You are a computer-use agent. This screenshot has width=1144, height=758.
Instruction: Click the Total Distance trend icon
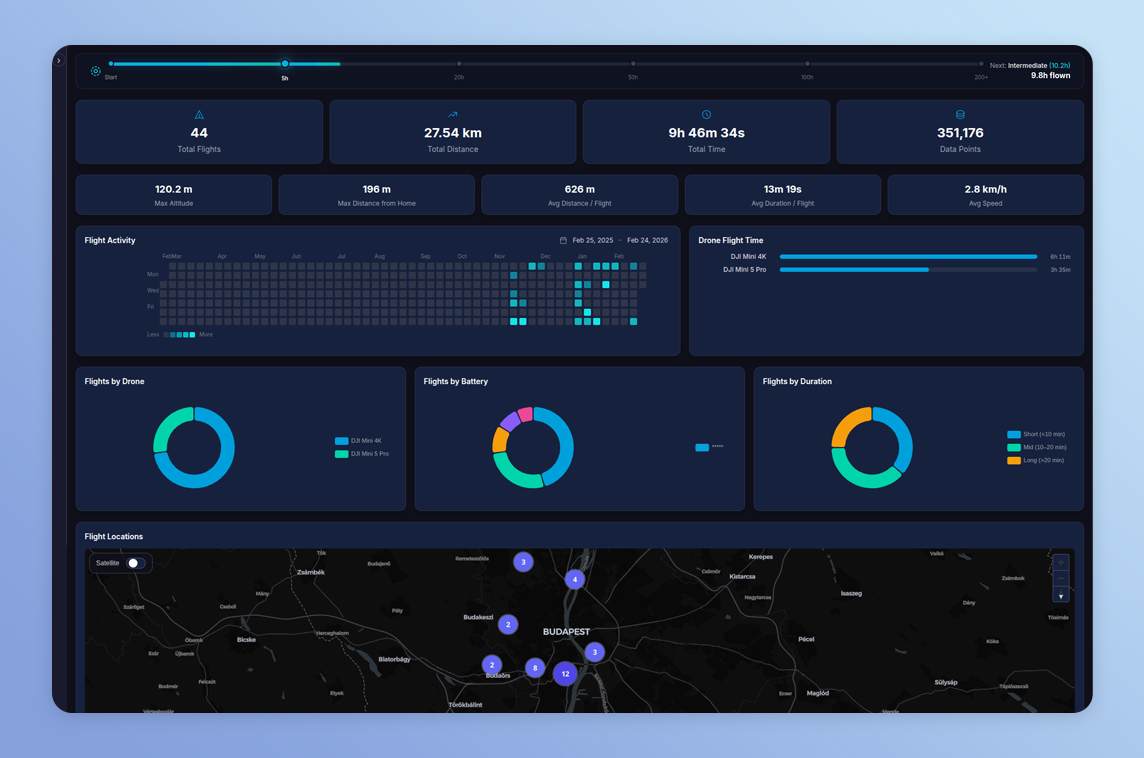(x=453, y=115)
